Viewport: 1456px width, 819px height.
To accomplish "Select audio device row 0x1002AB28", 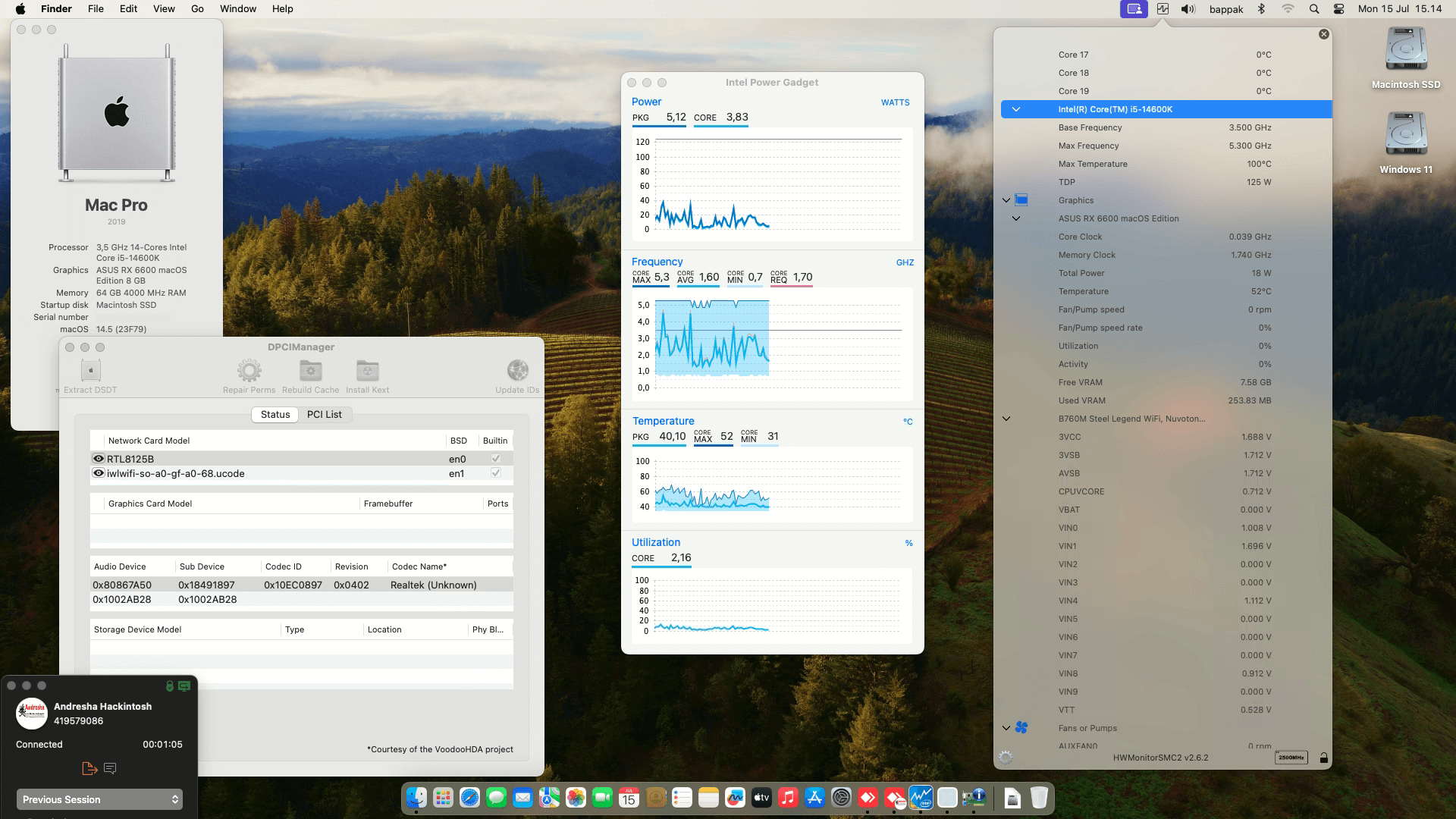I will (302, 600).
